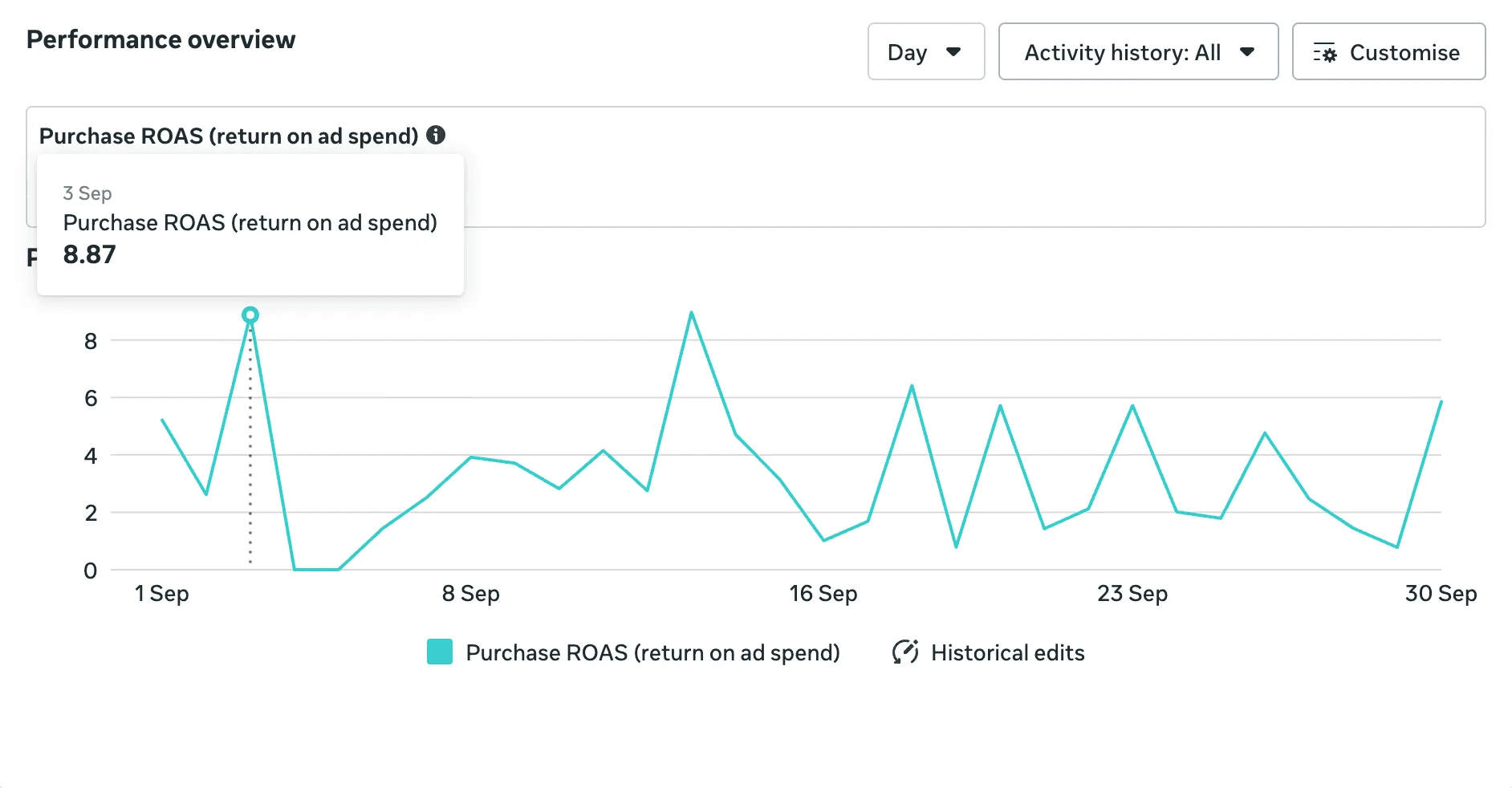Click the highlighted 3 Sep data point marker
Viewport: 1512px width, 788px height.
click(x=250, y=315)
